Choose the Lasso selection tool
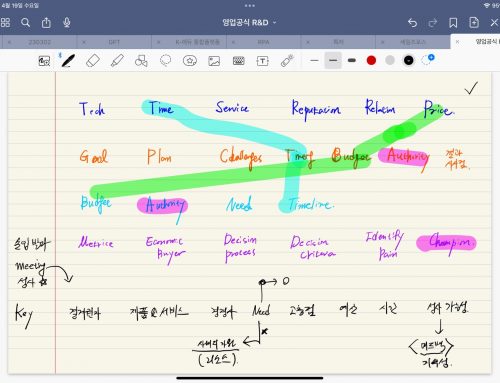 pyautogui.click(x=165, y=60)
